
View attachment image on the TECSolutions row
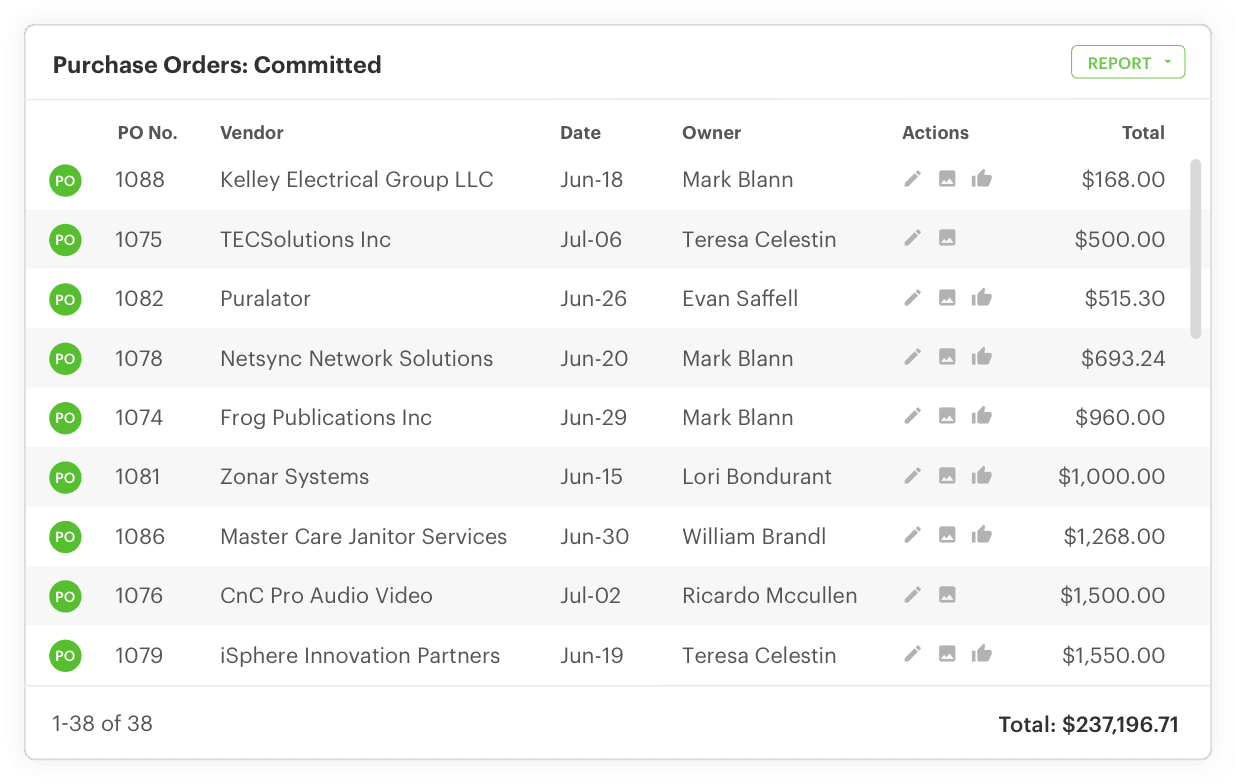tap(947, 239)
